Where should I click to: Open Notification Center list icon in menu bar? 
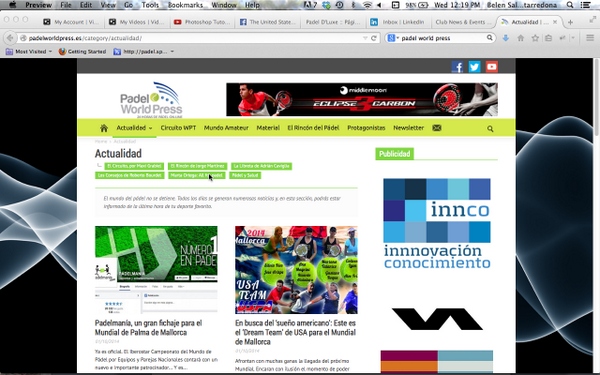tap(585, 5)
